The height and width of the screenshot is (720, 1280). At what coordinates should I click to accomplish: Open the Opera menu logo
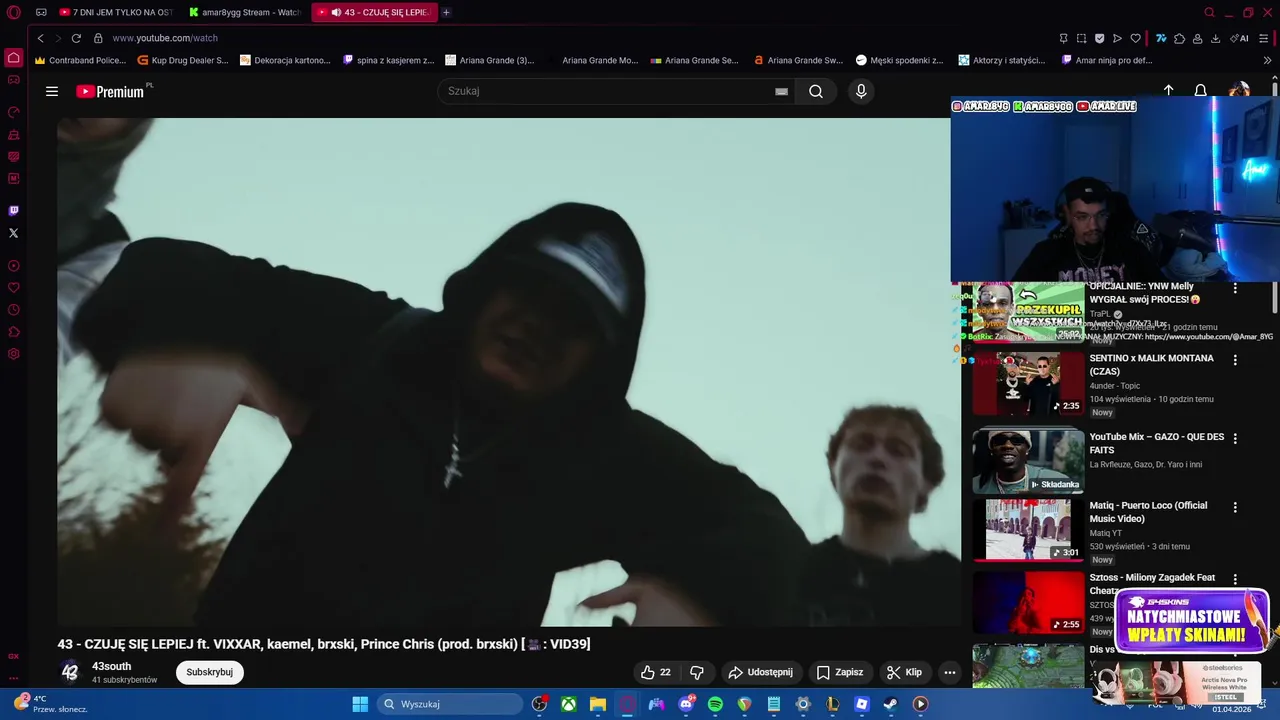tap(13, 12)
